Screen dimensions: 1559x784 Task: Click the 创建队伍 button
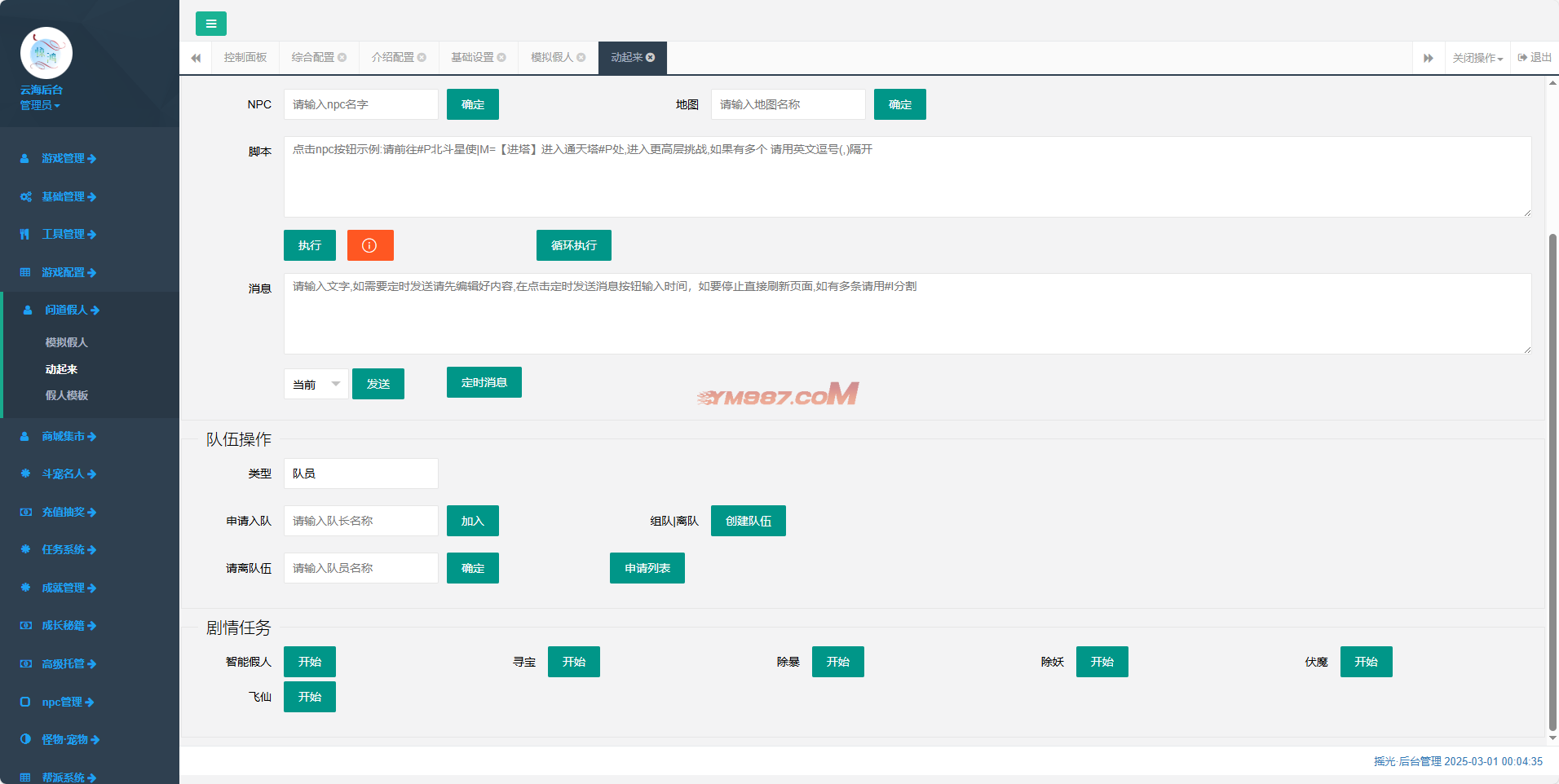coord(748,521)
